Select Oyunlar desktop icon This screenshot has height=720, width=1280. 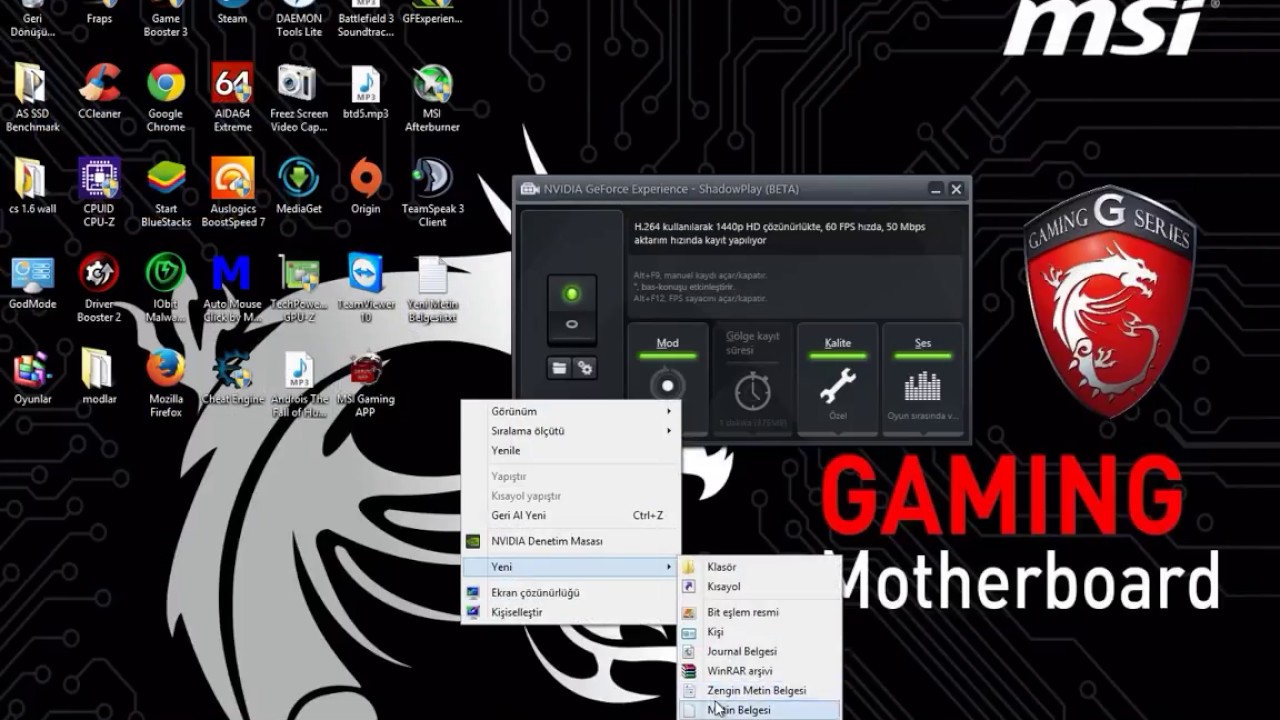point(32,377)
